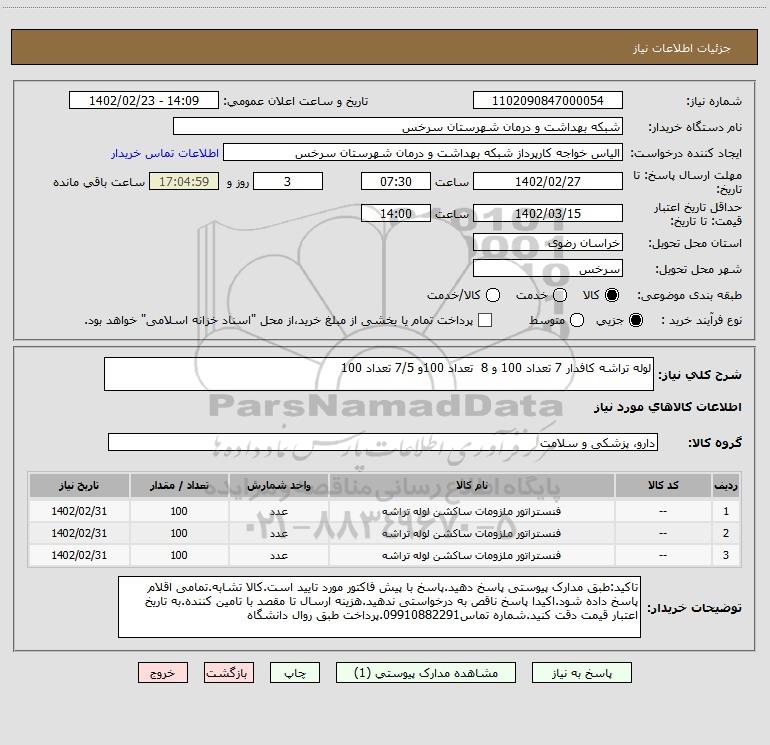Image resolution: width=770 pixels, height=745 pixels.
Task: Click the اطلاعات کالاهای مورد نیاز heading
Action: click(668, 407)
